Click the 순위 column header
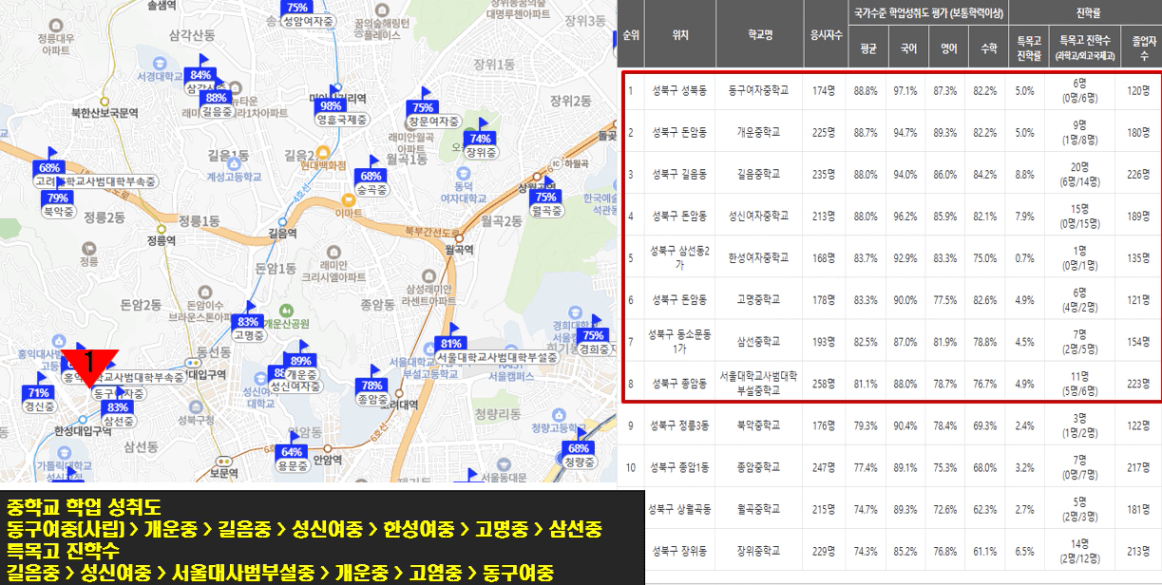The height and width of the screenshot is (585, 1162). point(630,34)
